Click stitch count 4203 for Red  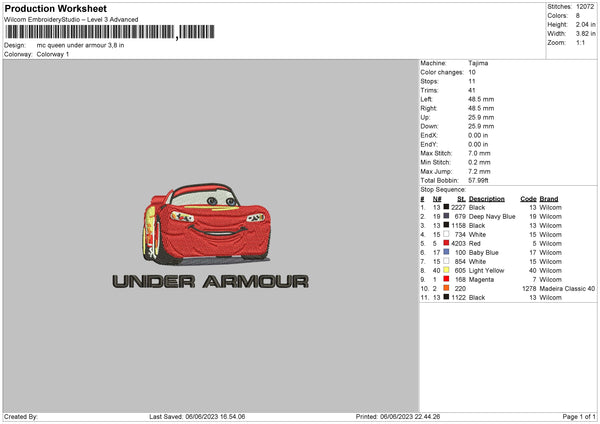pos(458,243)
